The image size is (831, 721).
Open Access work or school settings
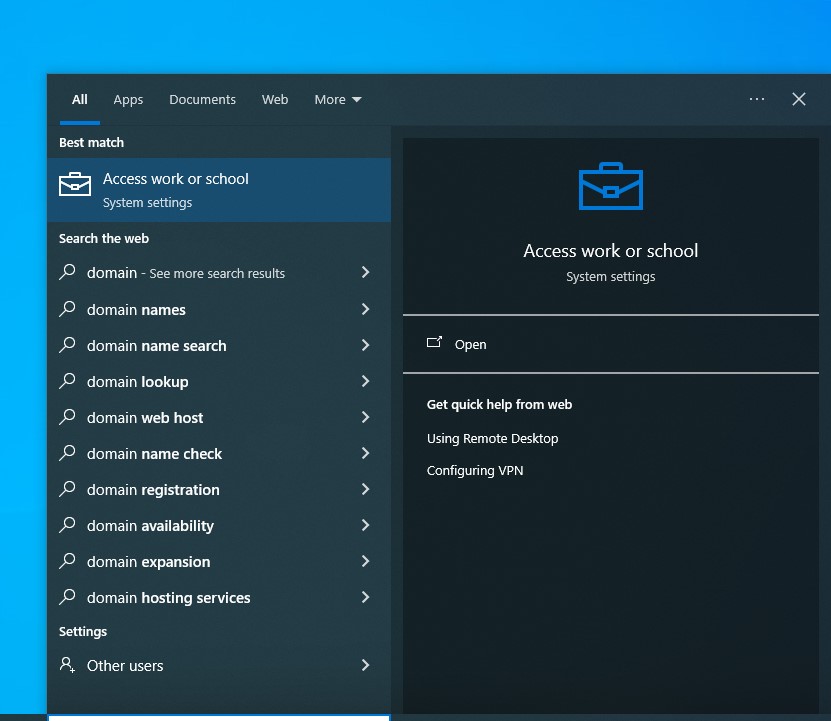pos(176,190)
